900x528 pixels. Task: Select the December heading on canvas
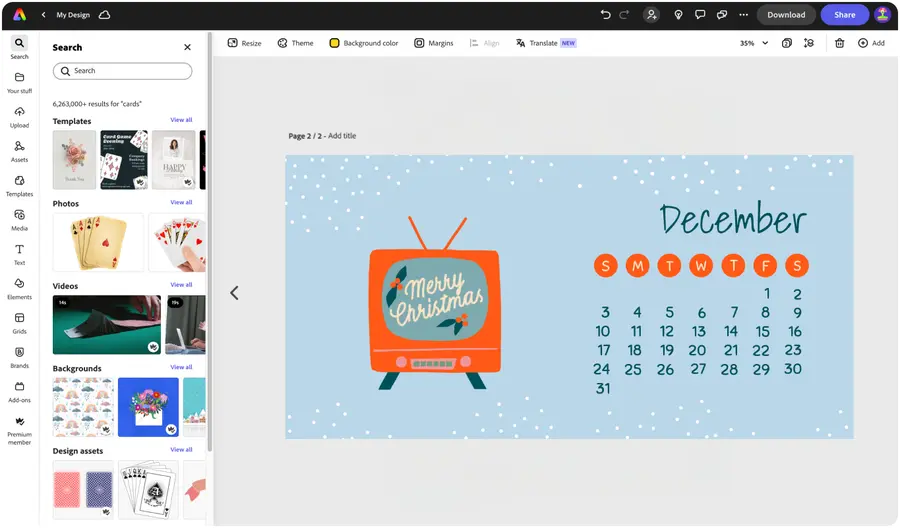[732, 219]
